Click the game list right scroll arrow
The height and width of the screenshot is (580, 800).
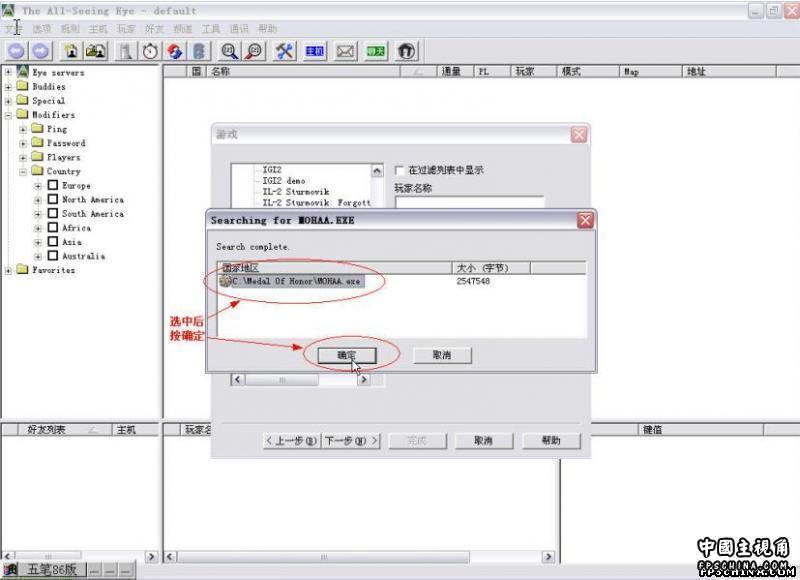click(x=363, y=380)
